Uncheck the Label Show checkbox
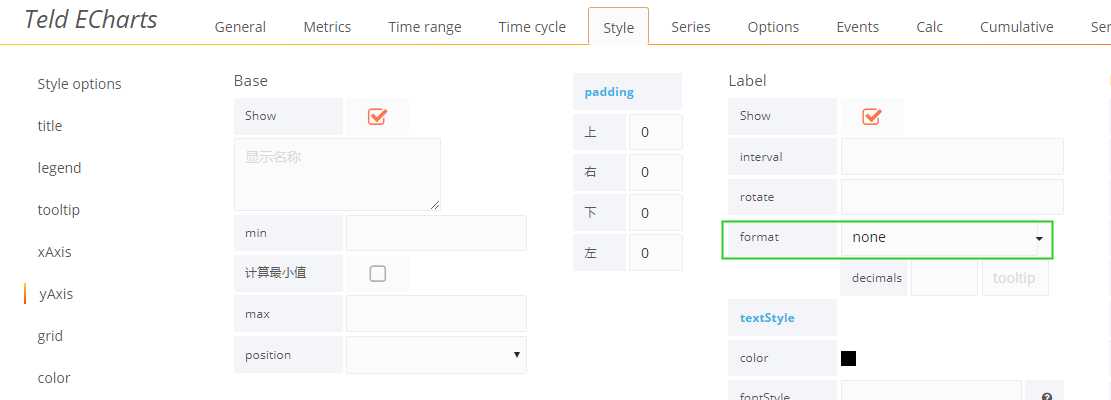The image size is (1111, 400). (x=871, y=116)
